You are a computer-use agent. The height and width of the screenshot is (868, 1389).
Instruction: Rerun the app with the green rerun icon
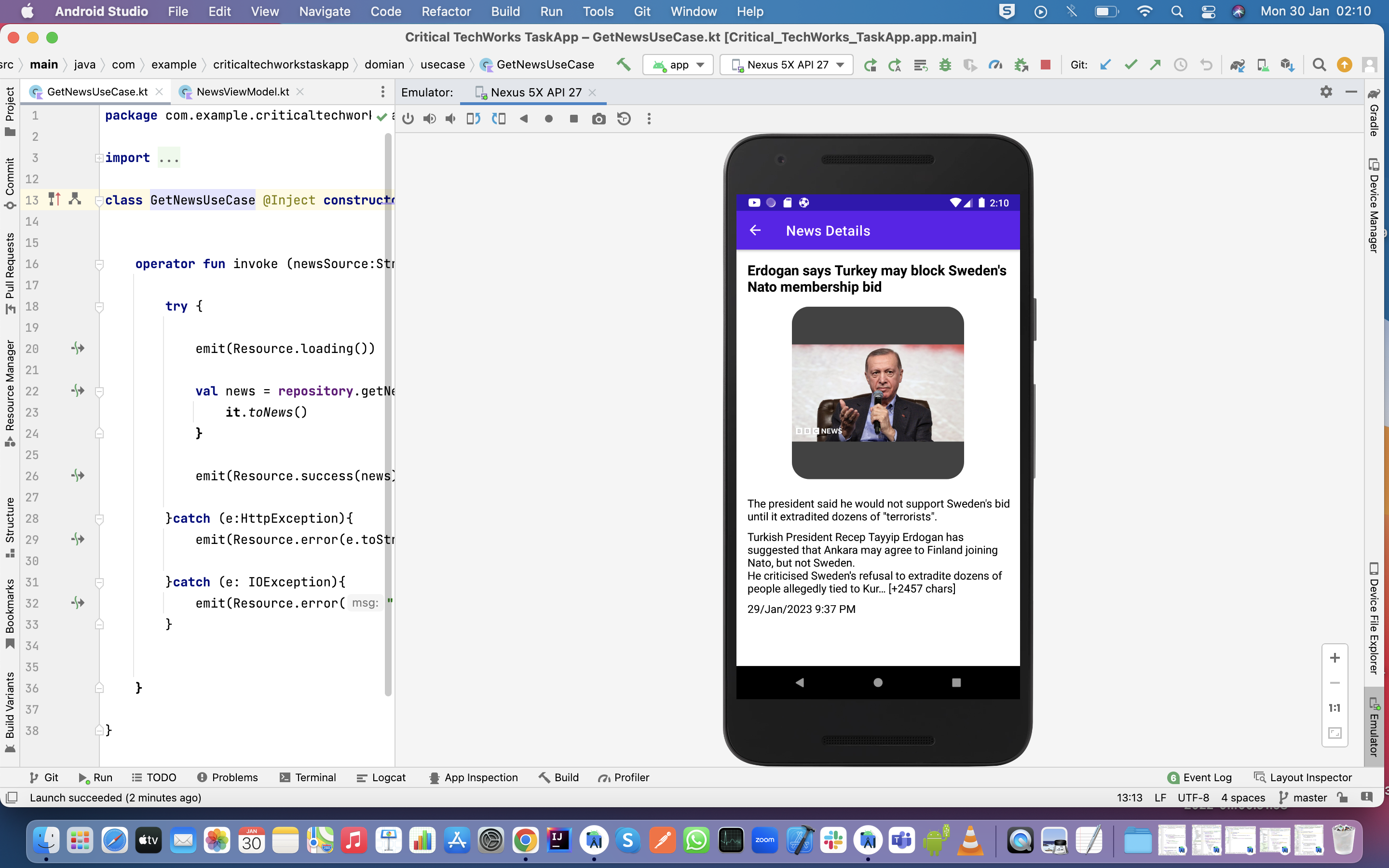tap(870, 64)
